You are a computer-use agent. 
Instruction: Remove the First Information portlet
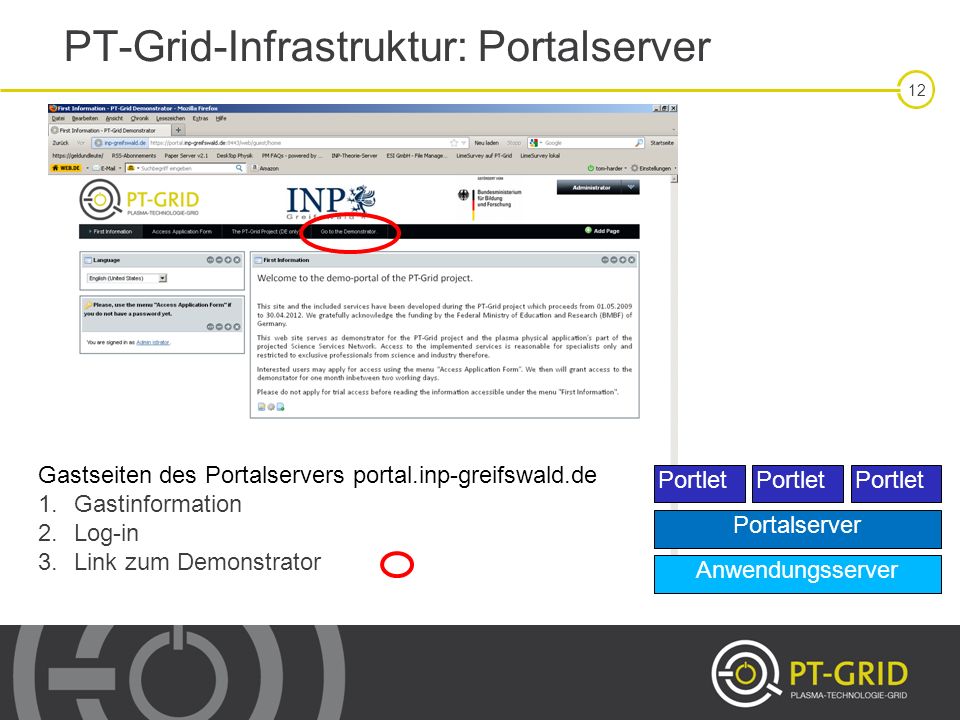(631, 260)
